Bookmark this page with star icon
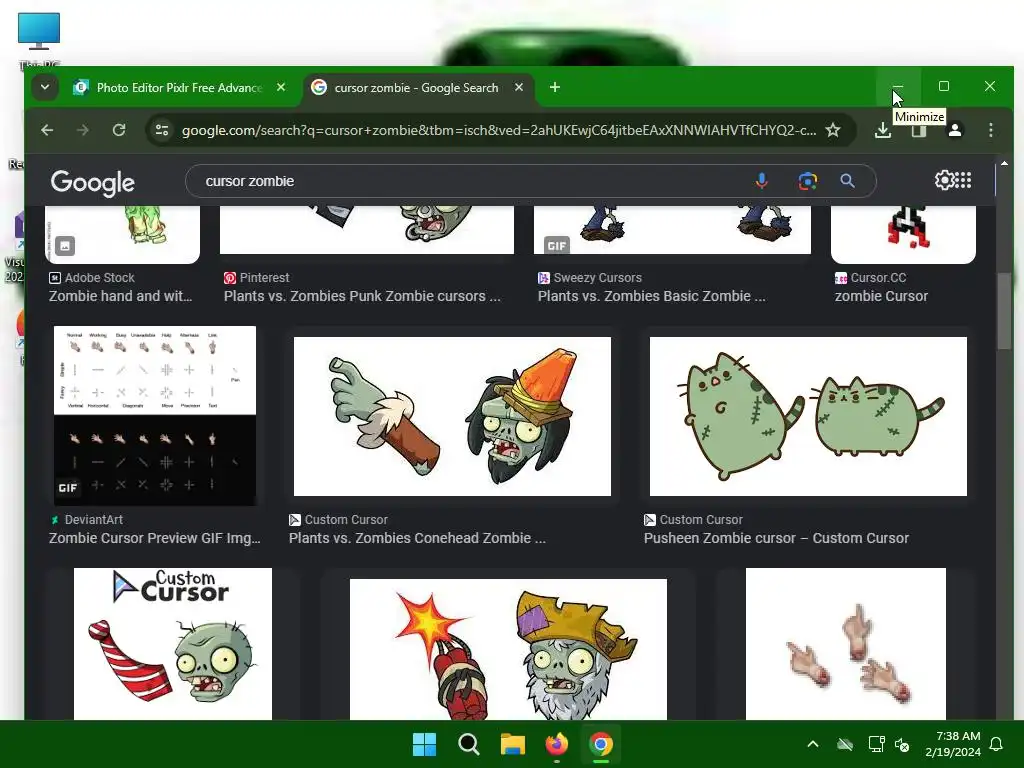Viewport: 1024px width, 768px height. [x=833, y=130]
